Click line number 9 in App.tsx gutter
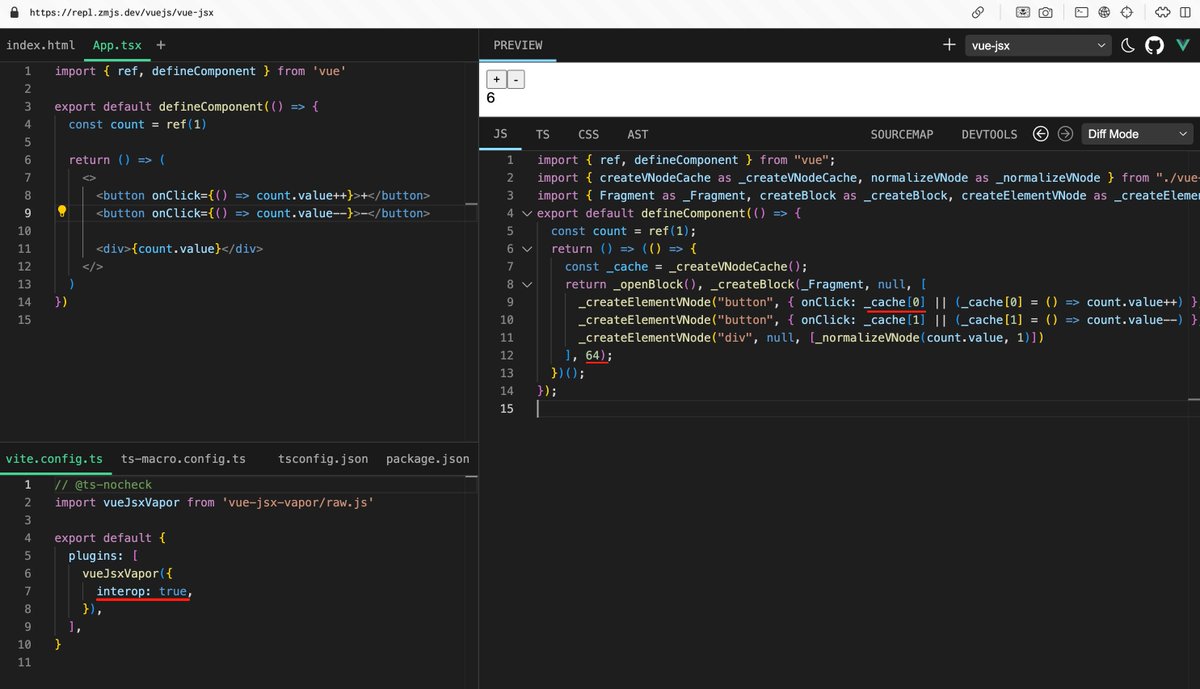Viewport: 1200px width, 689px height. pos(27,213)
